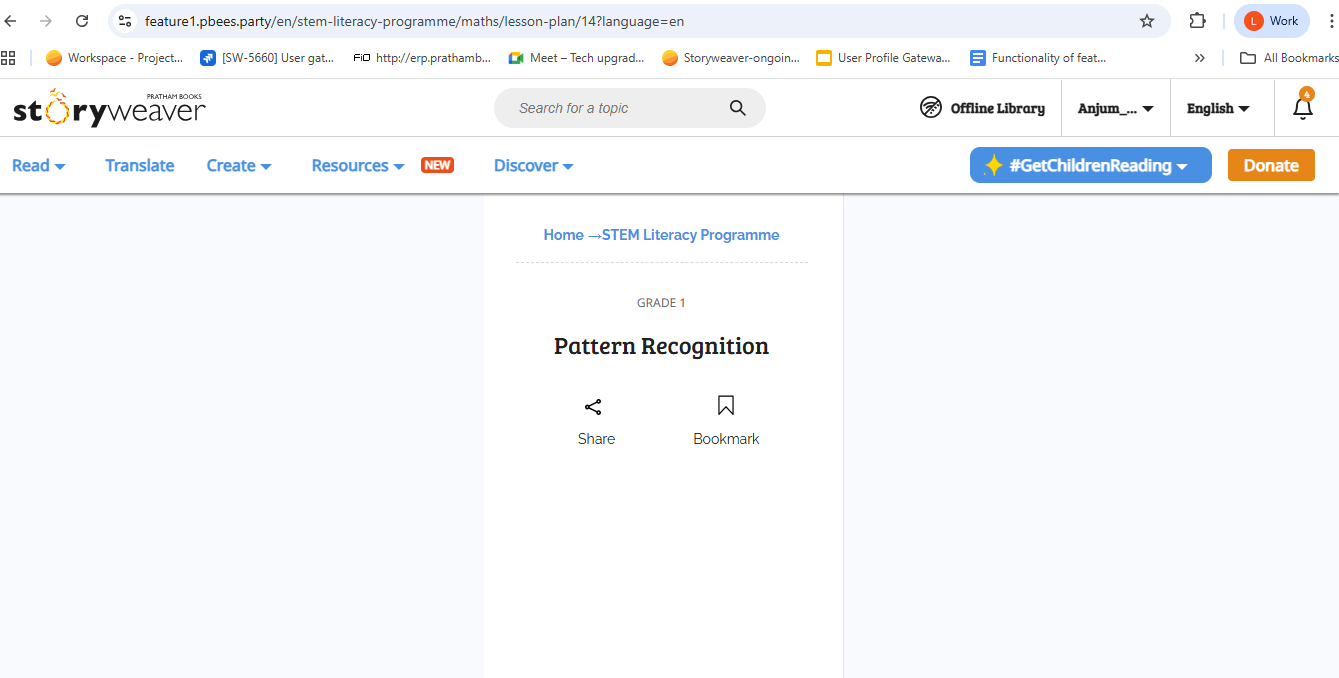Open Offline Library
The width and height of the screenshot is (1339, 678).
[982, 108]
